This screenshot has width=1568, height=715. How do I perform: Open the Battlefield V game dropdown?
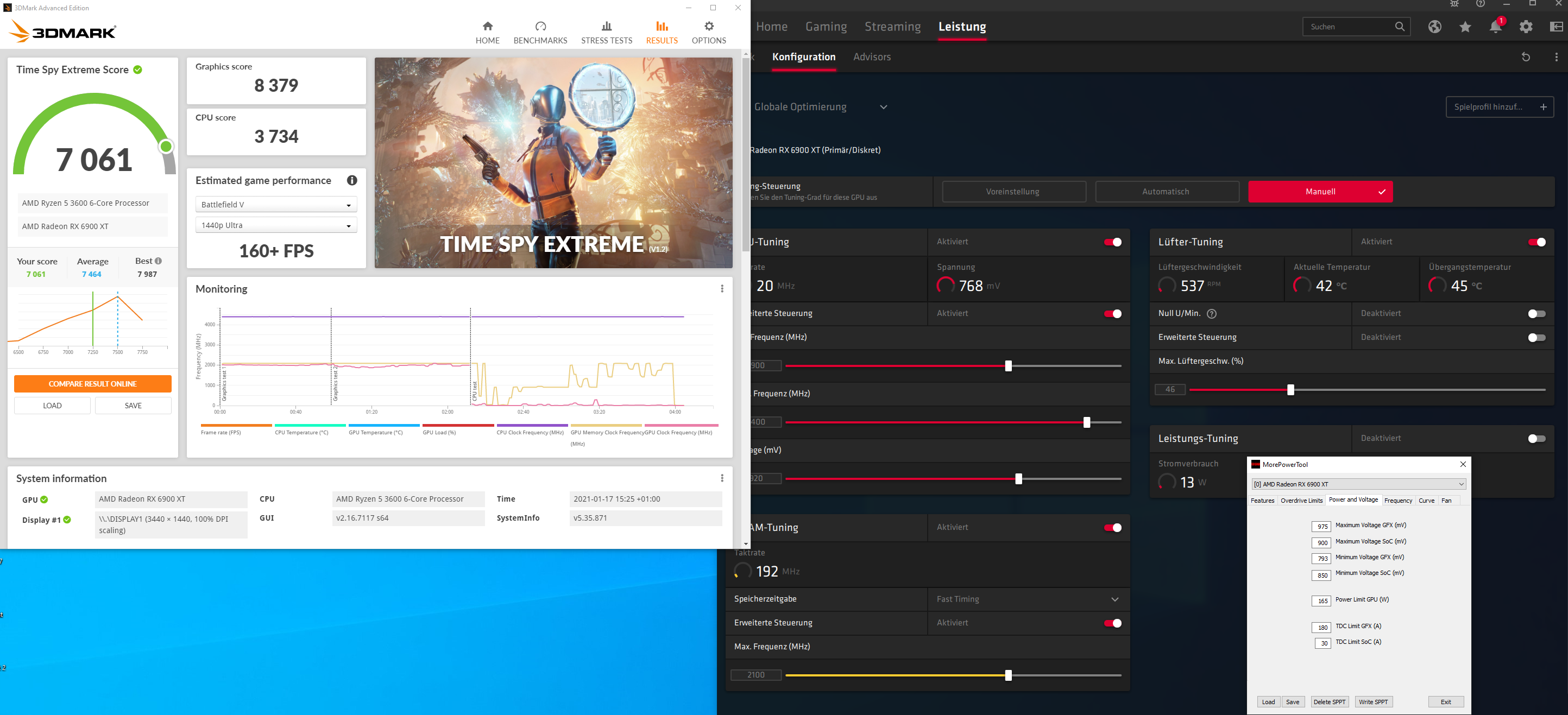(276, 205)
